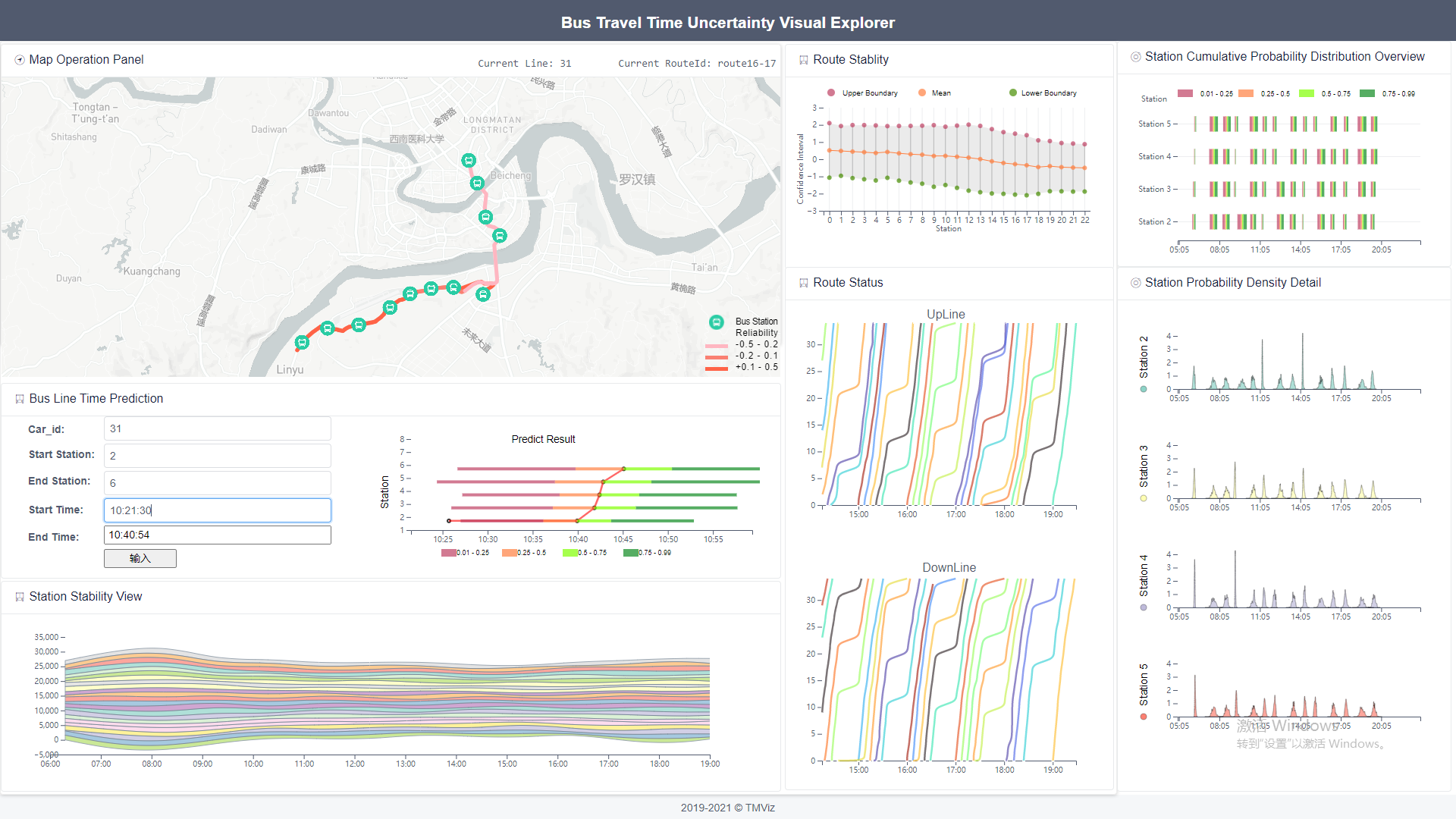This screenshot has width=1456, height=819.
Task: Click the 0.01 - 0.25 swatch under Predict Result
Action: pyautogui.click(x=448, y=553)
